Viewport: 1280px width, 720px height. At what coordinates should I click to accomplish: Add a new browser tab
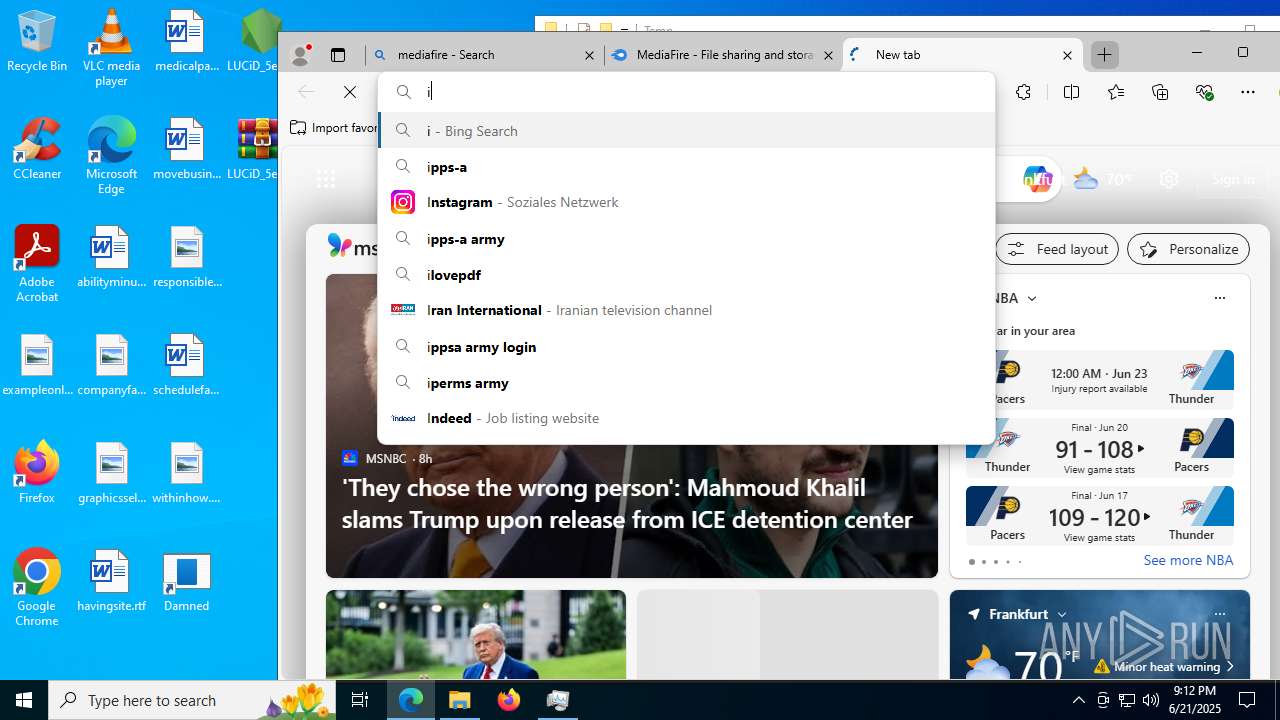(x=1104, y=55)
